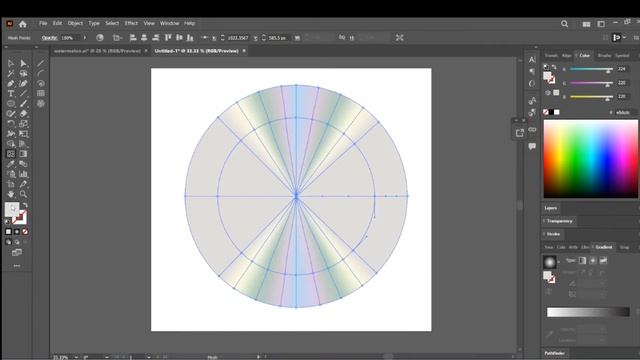Enable Draw Behind mode
Viewport: 640px width, 360px height.
[17, 242]
